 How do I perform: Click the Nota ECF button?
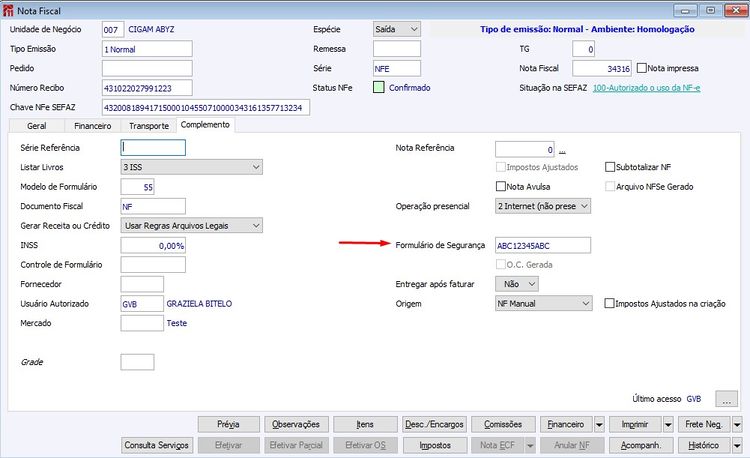[x=497, y=445]
